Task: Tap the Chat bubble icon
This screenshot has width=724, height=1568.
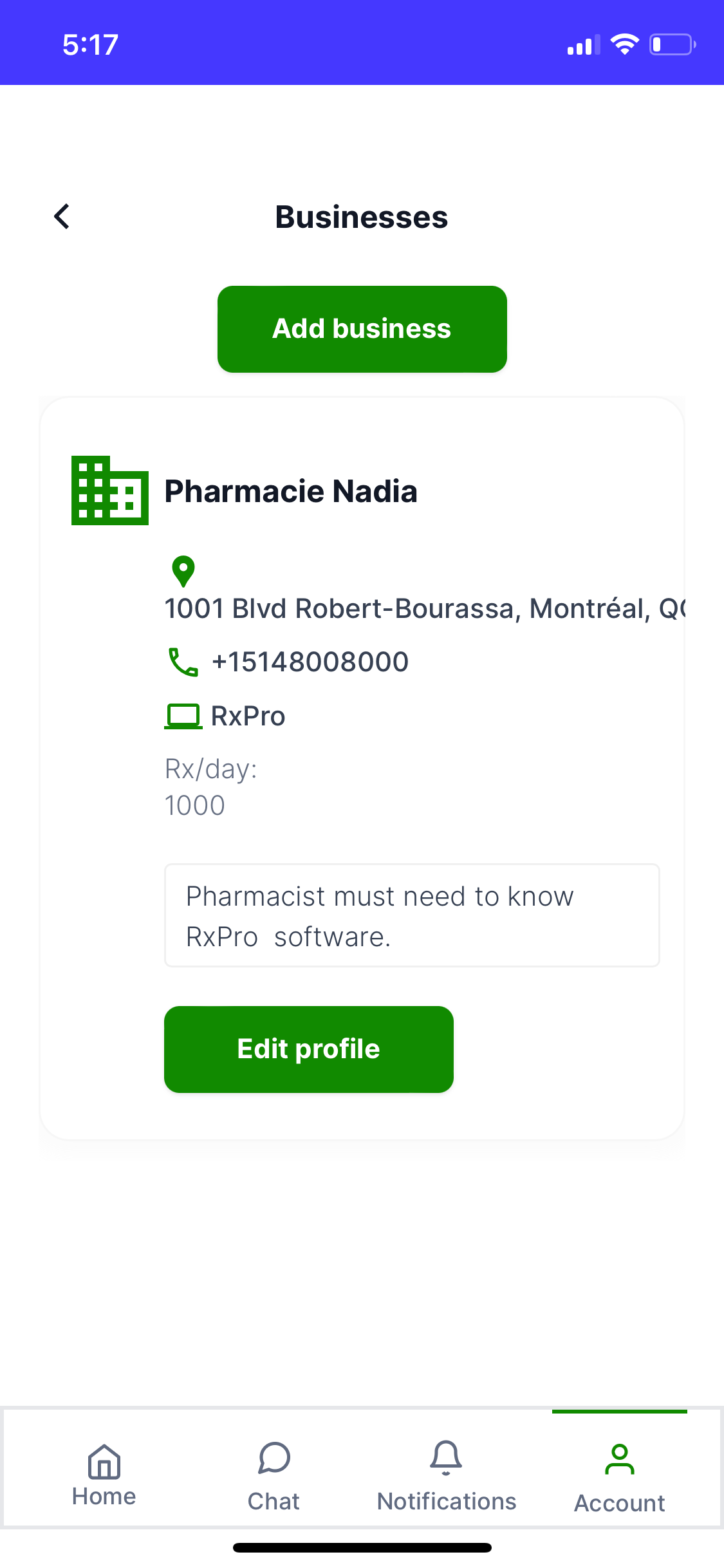Action: (x=274, y=1459)
